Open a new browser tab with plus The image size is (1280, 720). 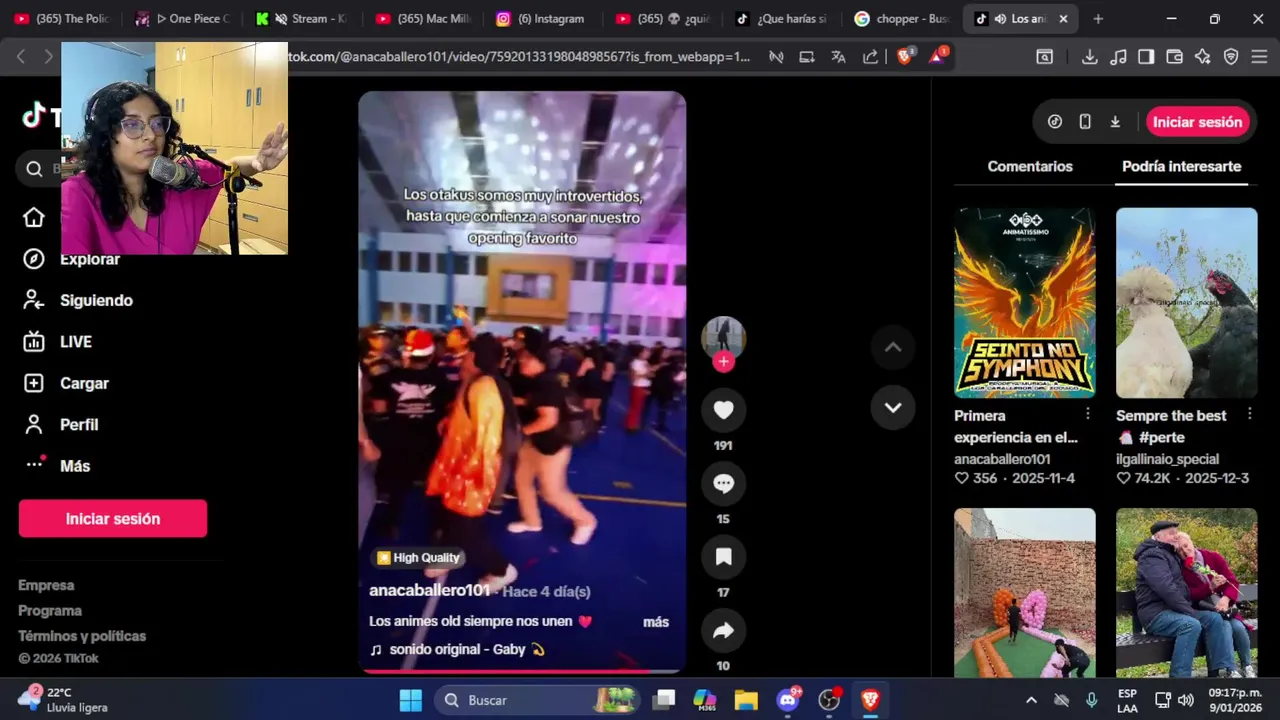pos(1098,19)
